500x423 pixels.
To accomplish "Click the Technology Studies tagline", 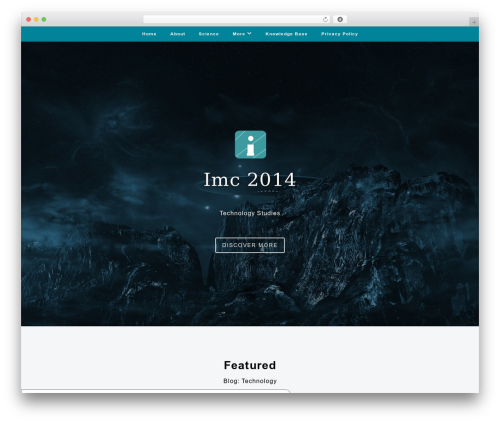I will pos(250,213).
